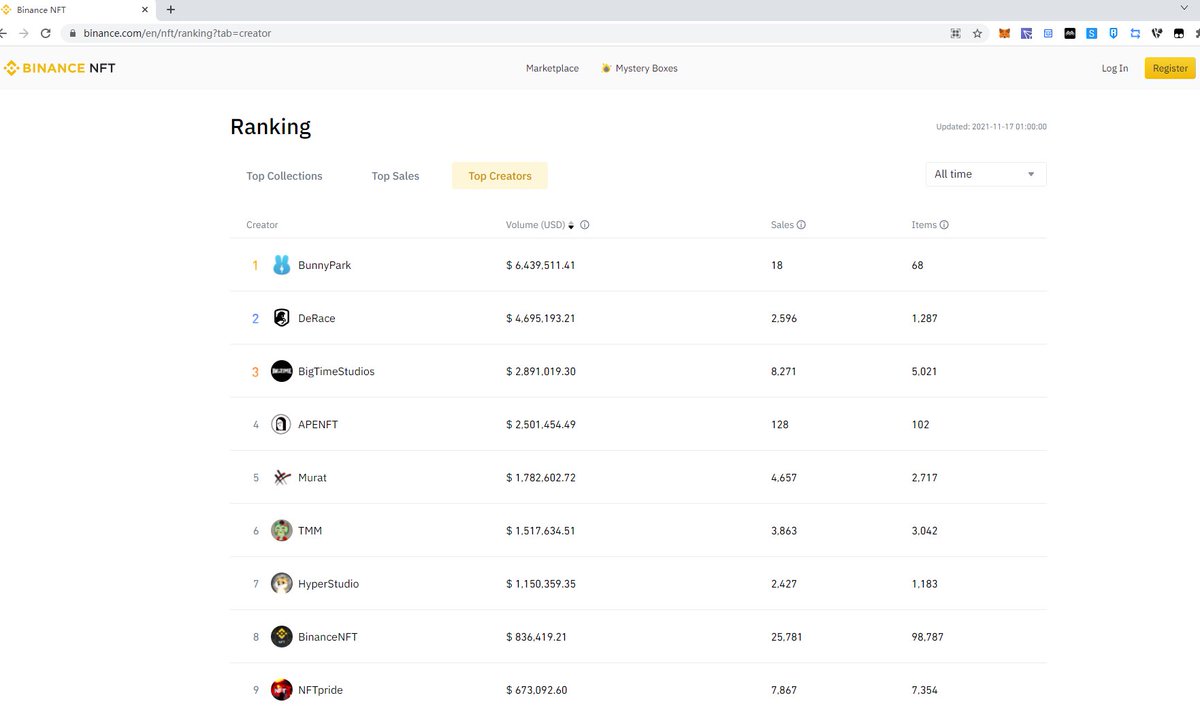Open the DeRace creator name
This screenshot has height=706, width=1200.
(x=316, y=318)
